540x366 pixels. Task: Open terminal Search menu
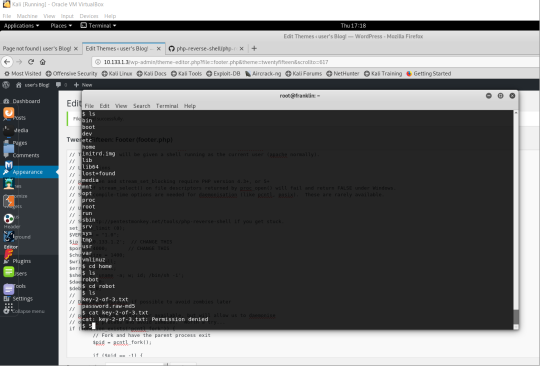[x=142, y=106]
